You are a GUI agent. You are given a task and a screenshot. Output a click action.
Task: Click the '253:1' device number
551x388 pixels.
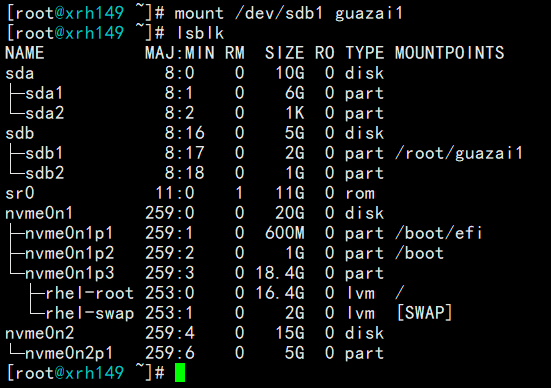click(x=169, y=313)
